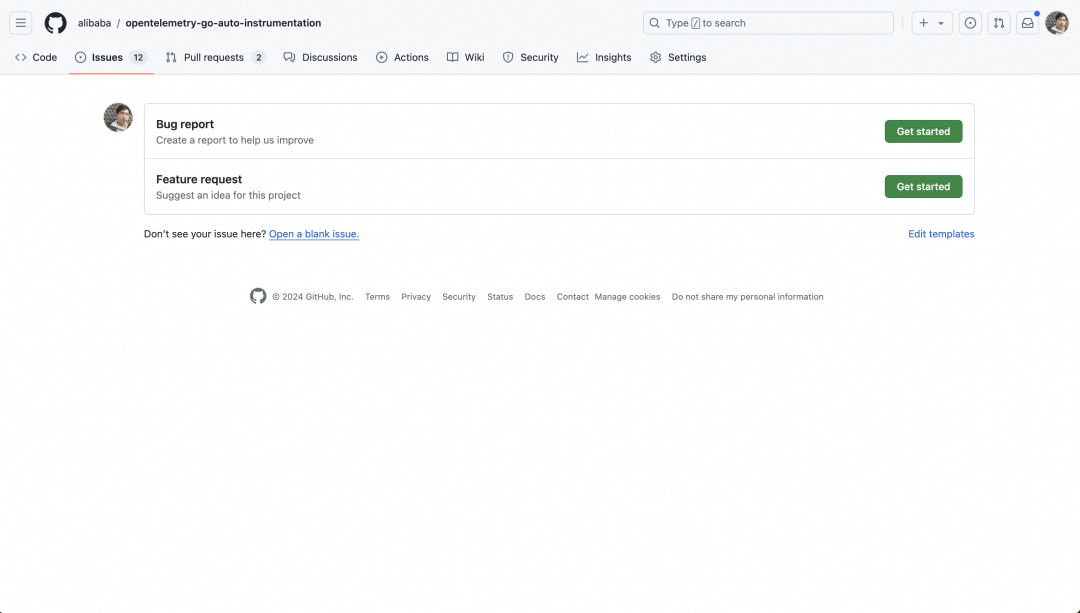This screenshot has width=1080, height=613.
Task: Click the text 'Suggest an idea for this project'
Action: [x=228, y=195]
